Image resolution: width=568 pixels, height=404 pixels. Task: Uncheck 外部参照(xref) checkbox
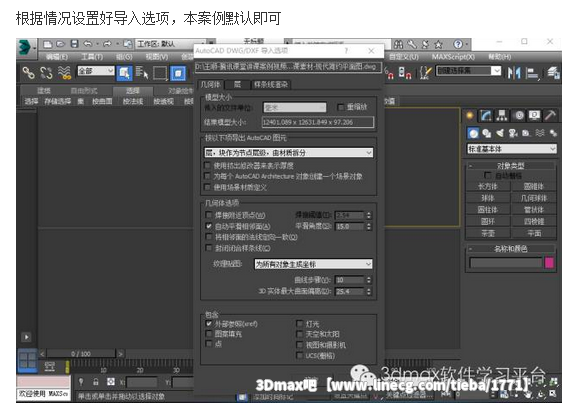(x=209, y=323)
